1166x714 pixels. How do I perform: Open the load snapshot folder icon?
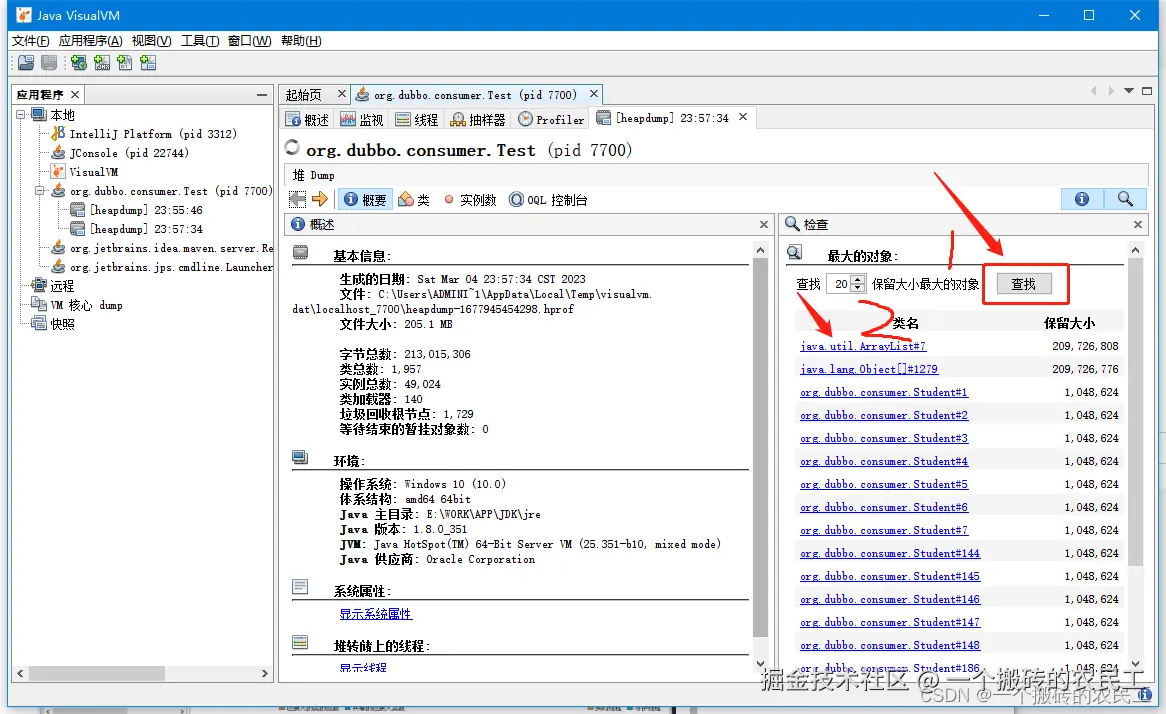(25, 62)
